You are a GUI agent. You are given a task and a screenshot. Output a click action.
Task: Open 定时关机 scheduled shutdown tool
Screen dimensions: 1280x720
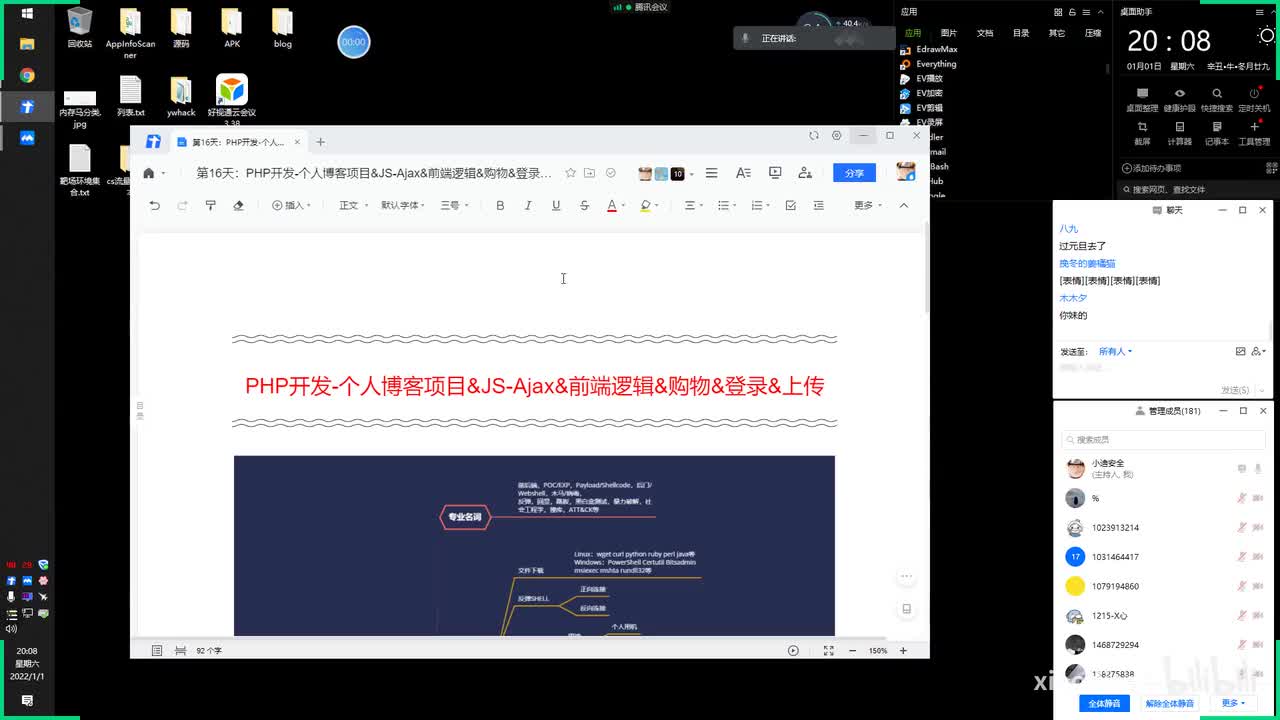pos(1254,99)
